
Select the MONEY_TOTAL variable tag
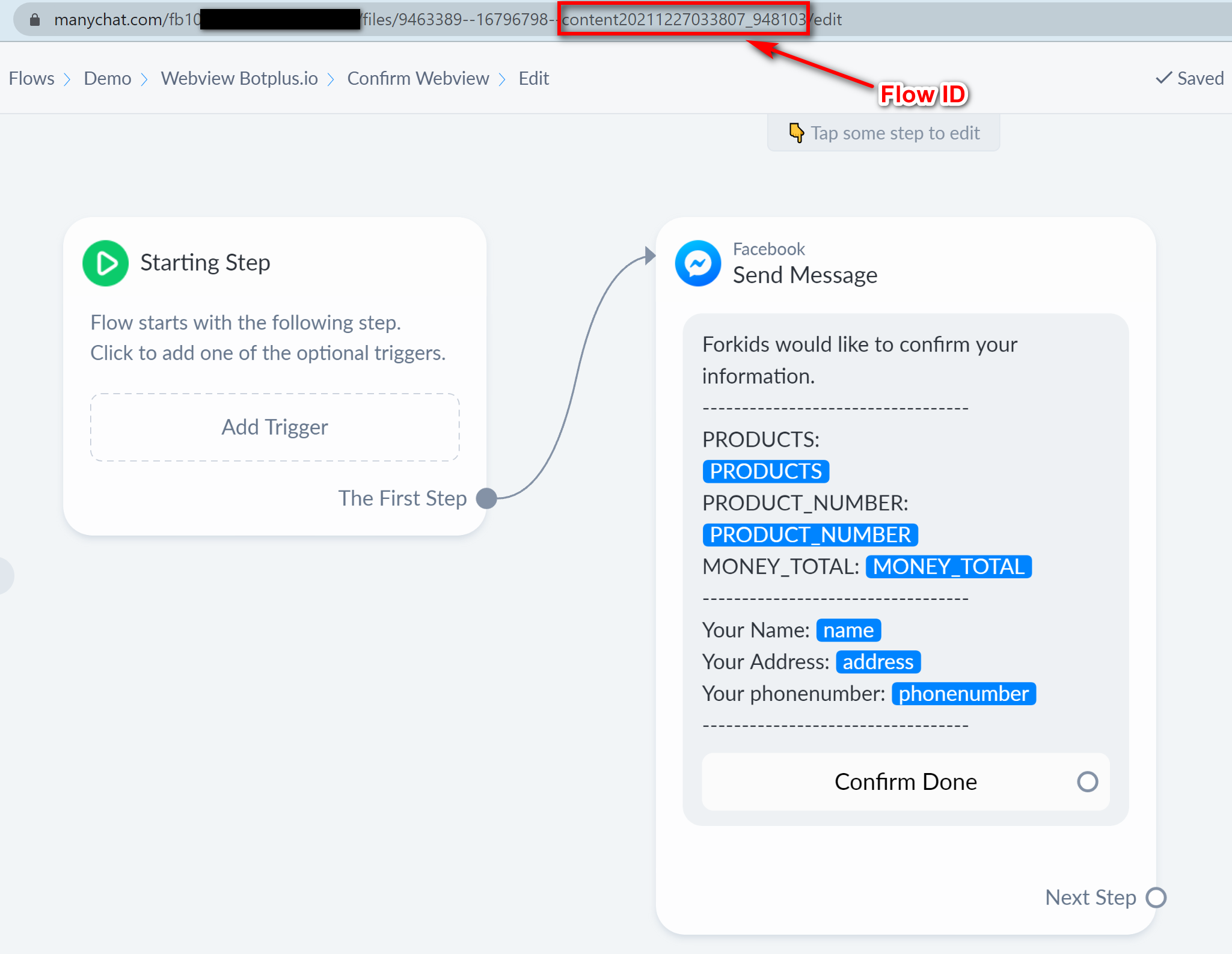(948, 566)
